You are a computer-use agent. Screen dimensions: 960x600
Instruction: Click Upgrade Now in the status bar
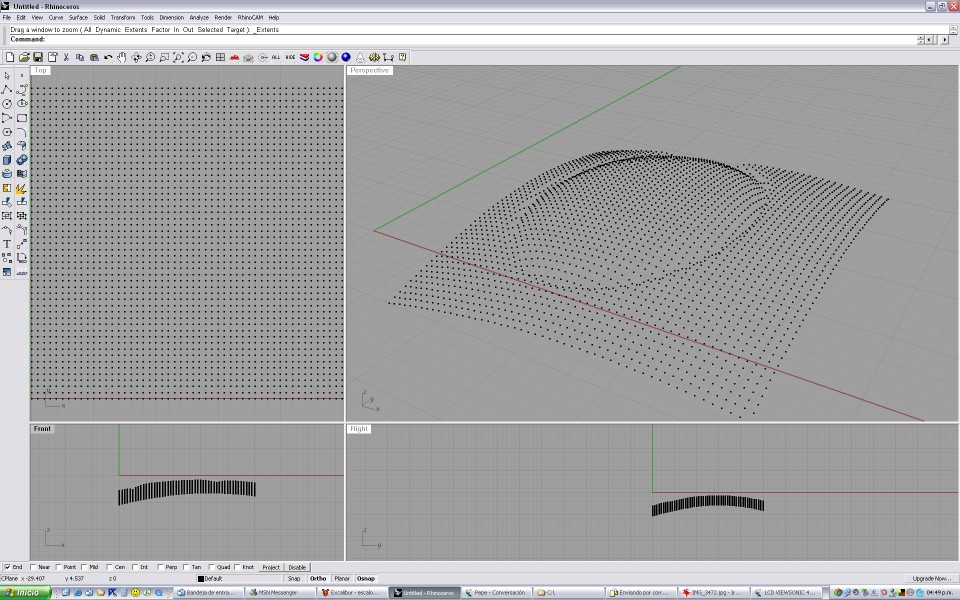pos(931,579)
